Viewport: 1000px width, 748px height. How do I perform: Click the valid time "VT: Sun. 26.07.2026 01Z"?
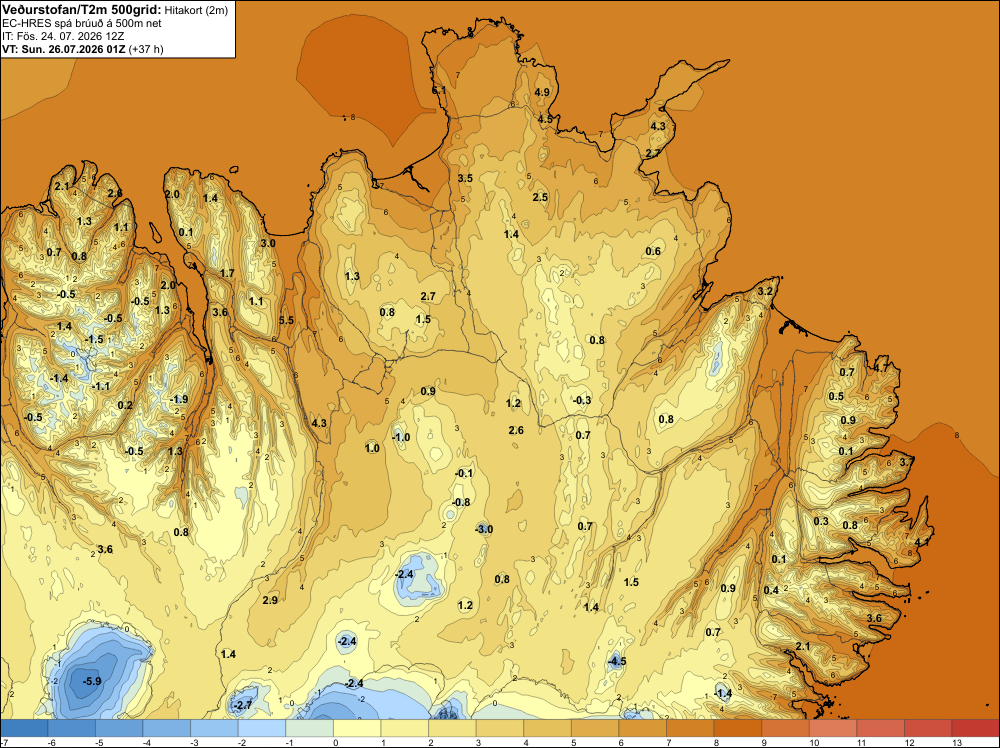tap(64, 49)
